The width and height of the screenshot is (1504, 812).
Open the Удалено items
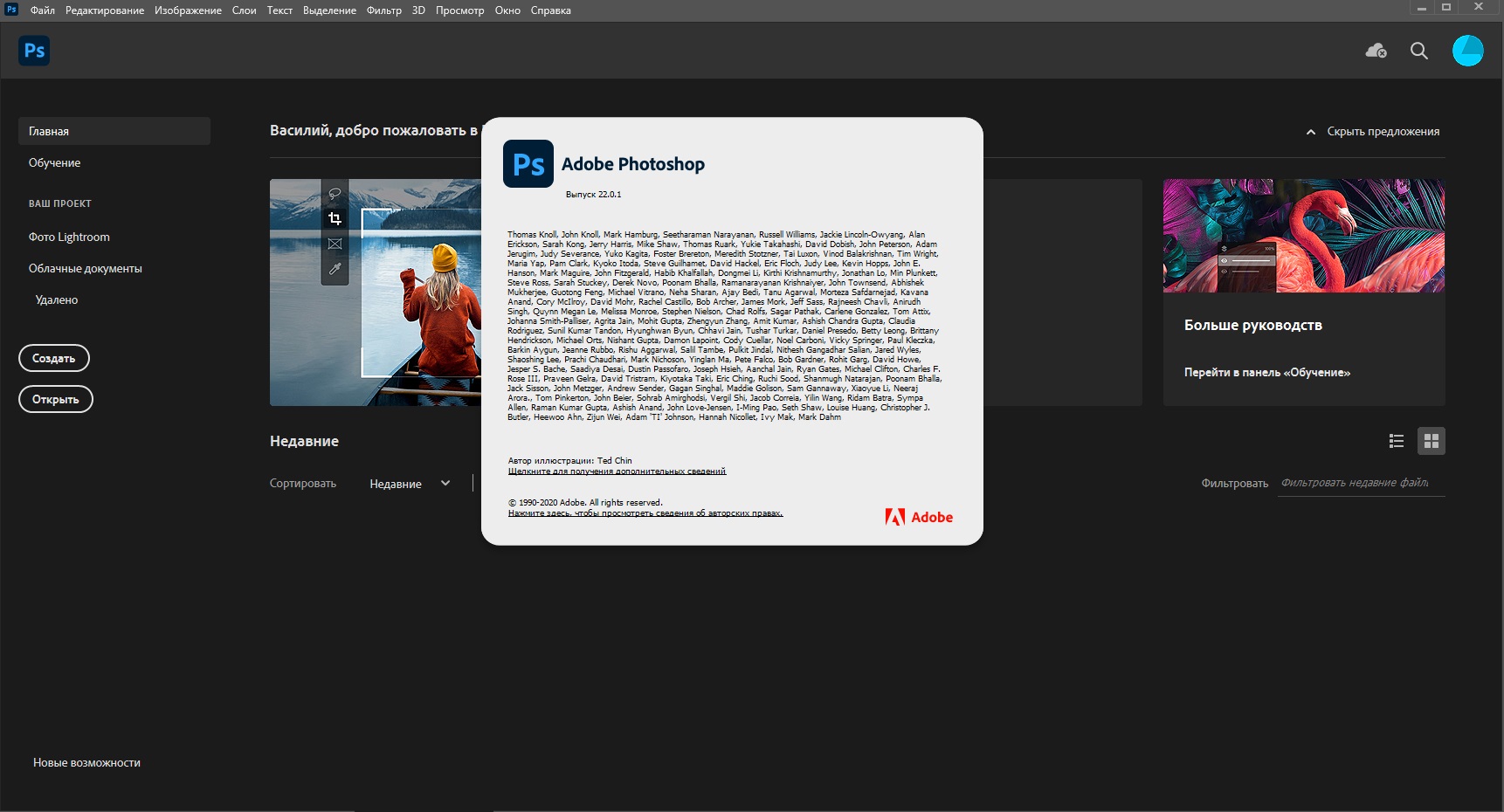pos(57,299)
